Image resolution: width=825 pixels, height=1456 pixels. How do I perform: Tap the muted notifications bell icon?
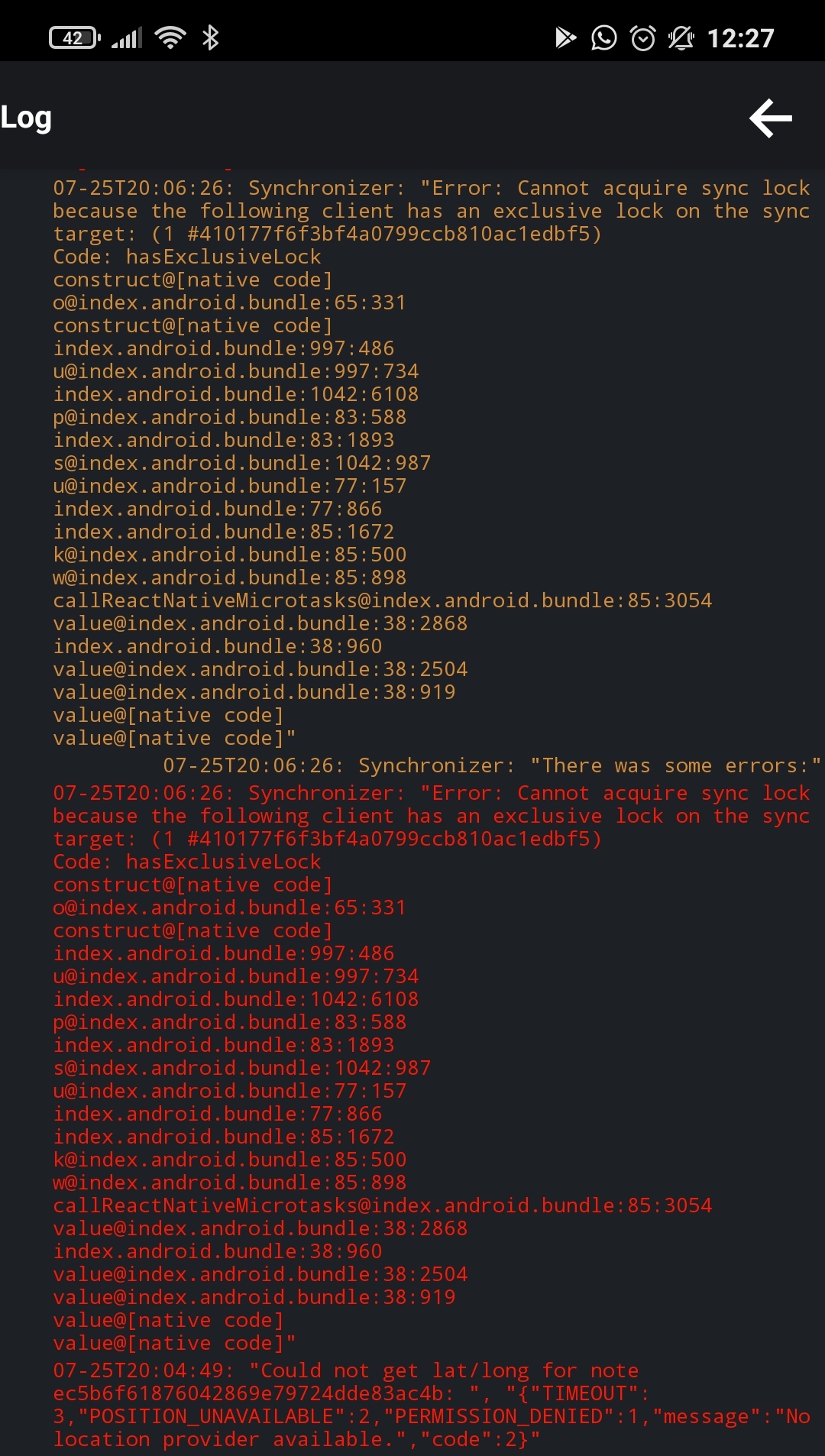tap(682, 37)
